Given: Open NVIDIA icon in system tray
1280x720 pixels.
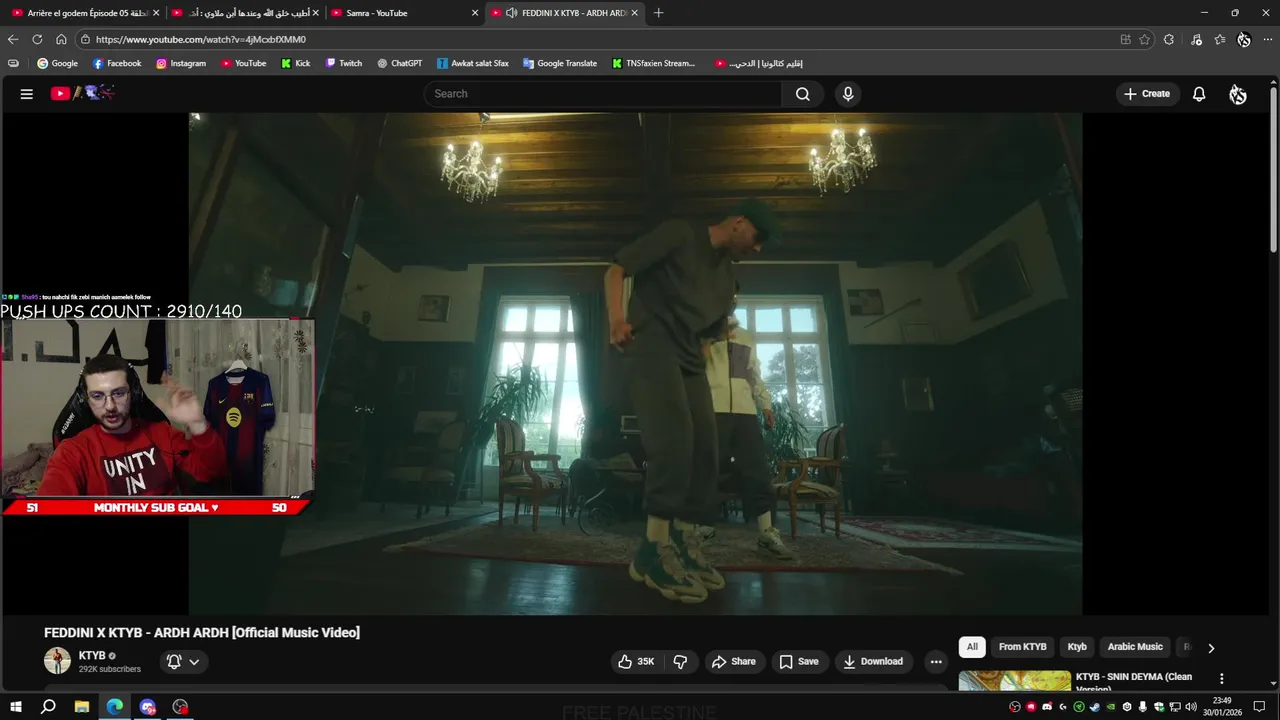Looking at the screenshot, I should pyautogui.click(x=1111, y=707).
